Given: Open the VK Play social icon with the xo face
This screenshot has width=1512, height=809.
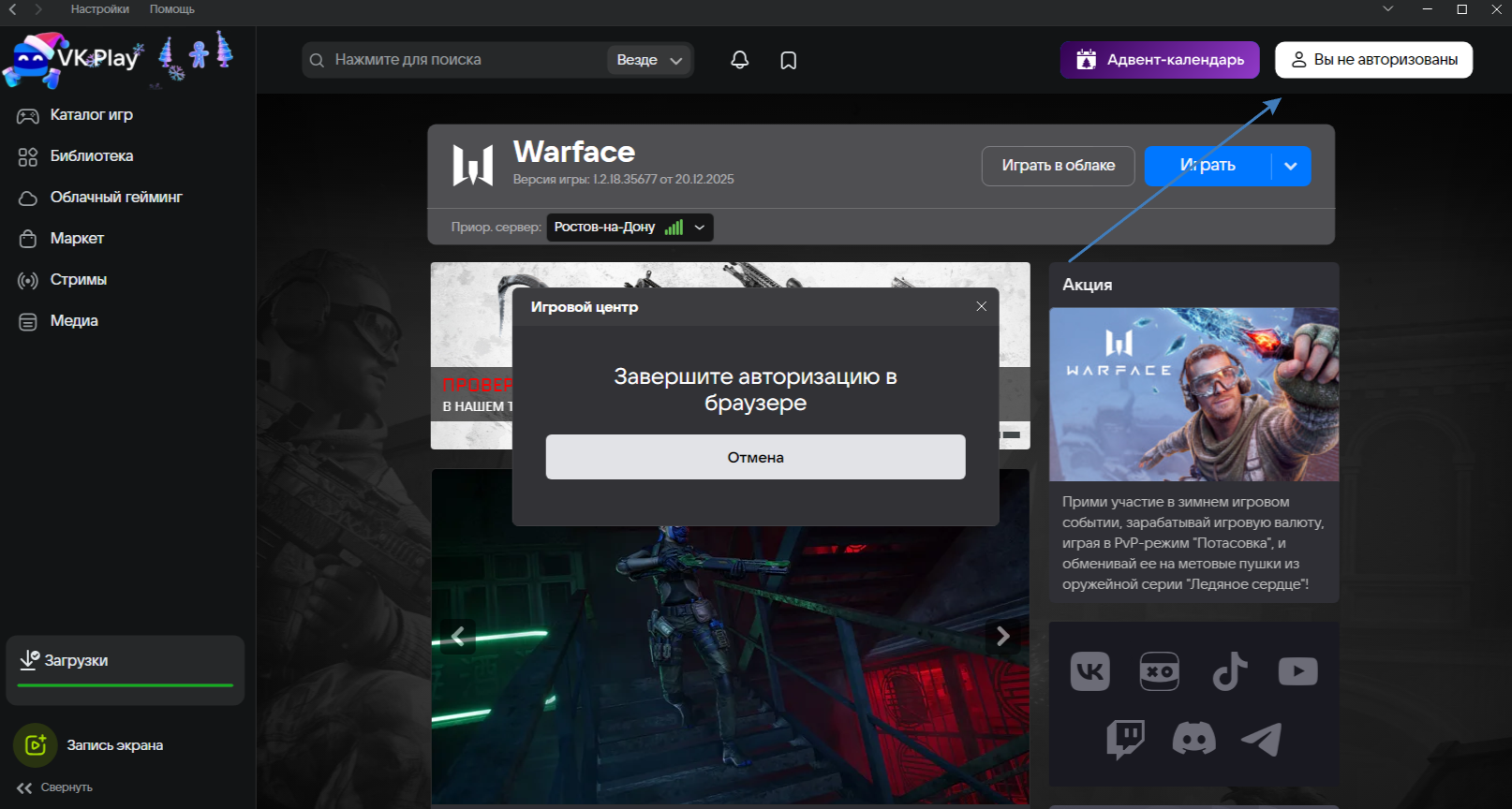Looking at the screenshot, I should pyautogui.click(x=1160, y=671).
